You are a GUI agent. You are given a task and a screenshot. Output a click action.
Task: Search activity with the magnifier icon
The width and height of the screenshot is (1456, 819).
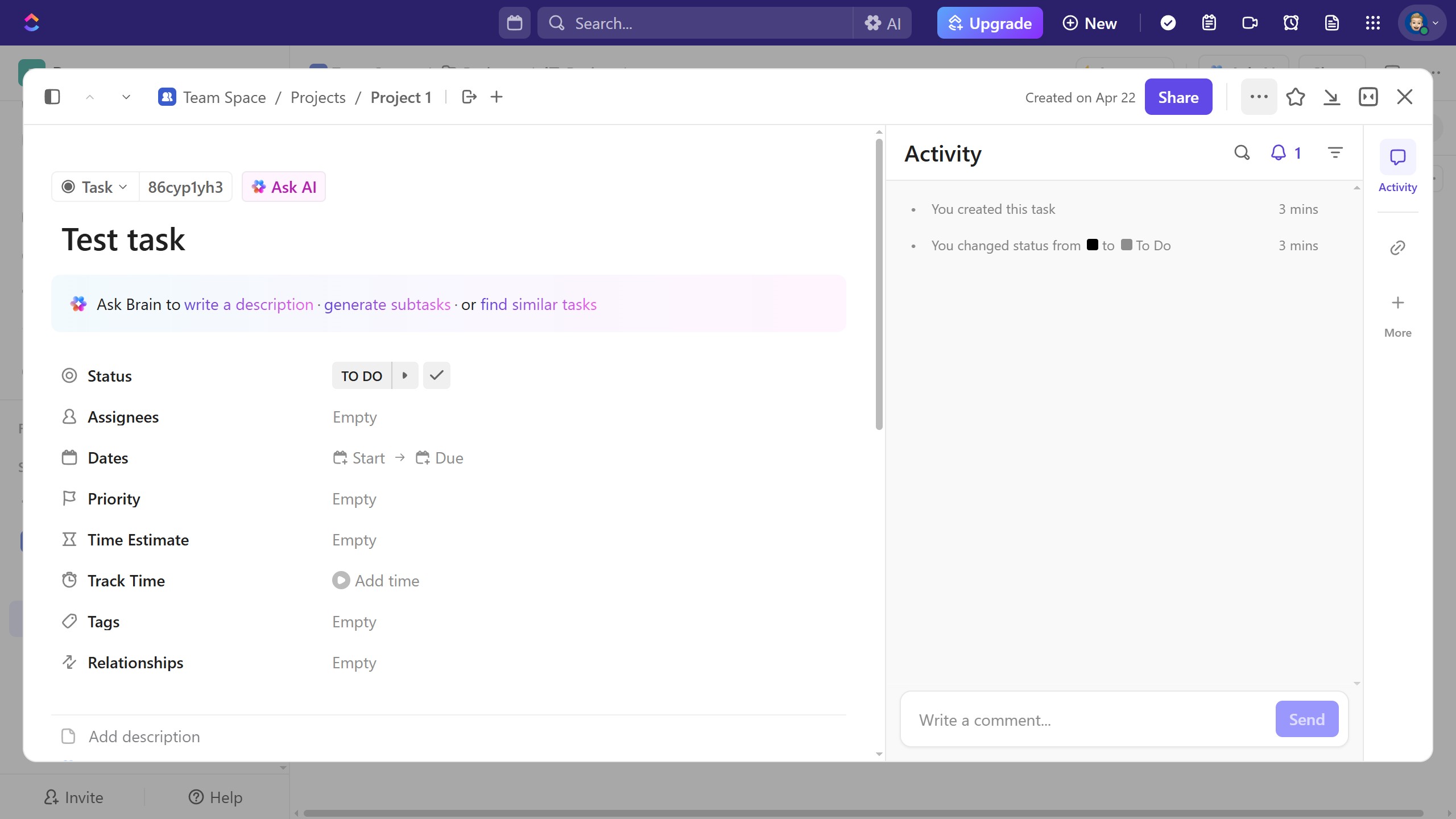(1242, 152)
